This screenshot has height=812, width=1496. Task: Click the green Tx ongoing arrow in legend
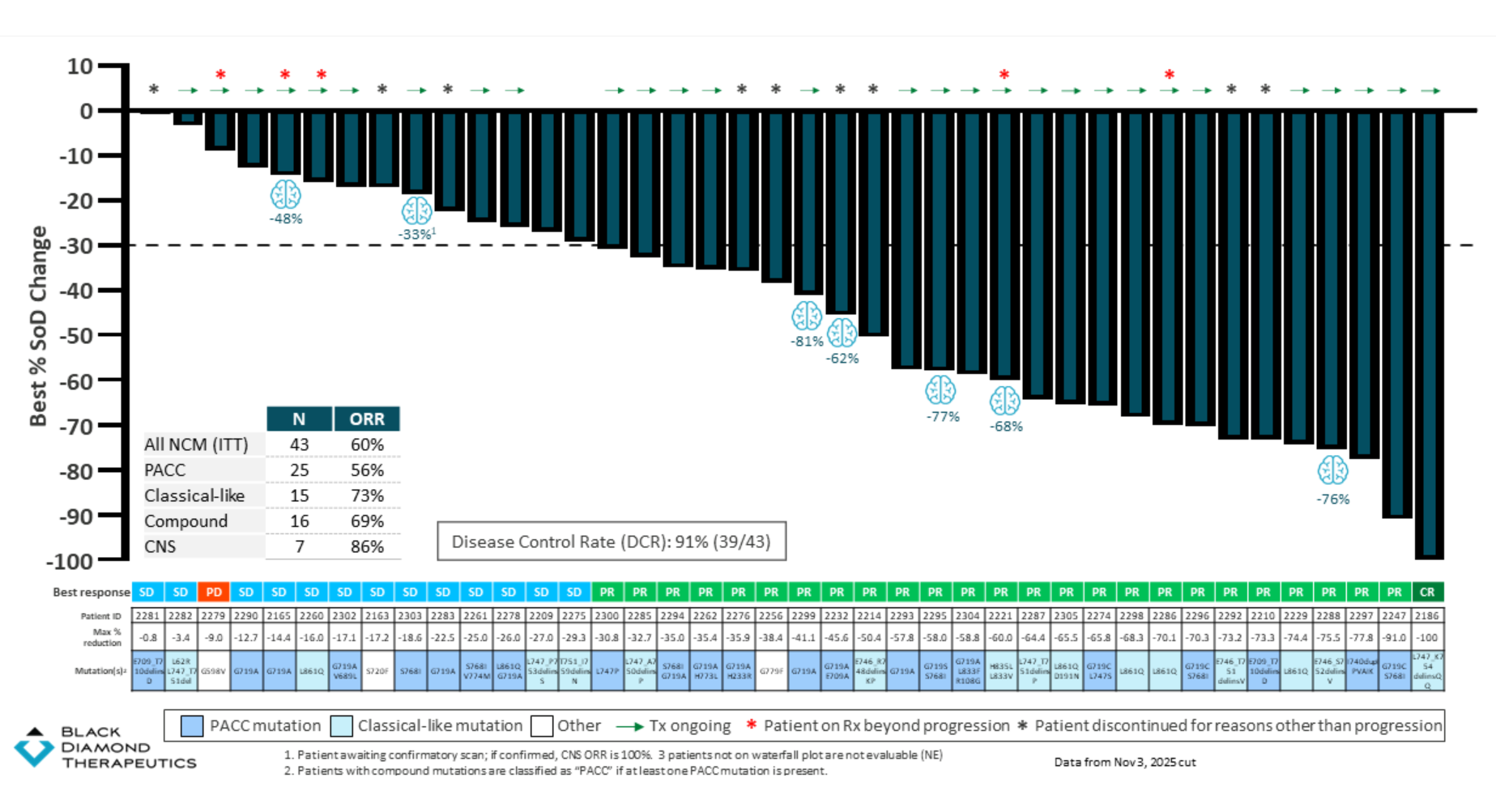630,726
